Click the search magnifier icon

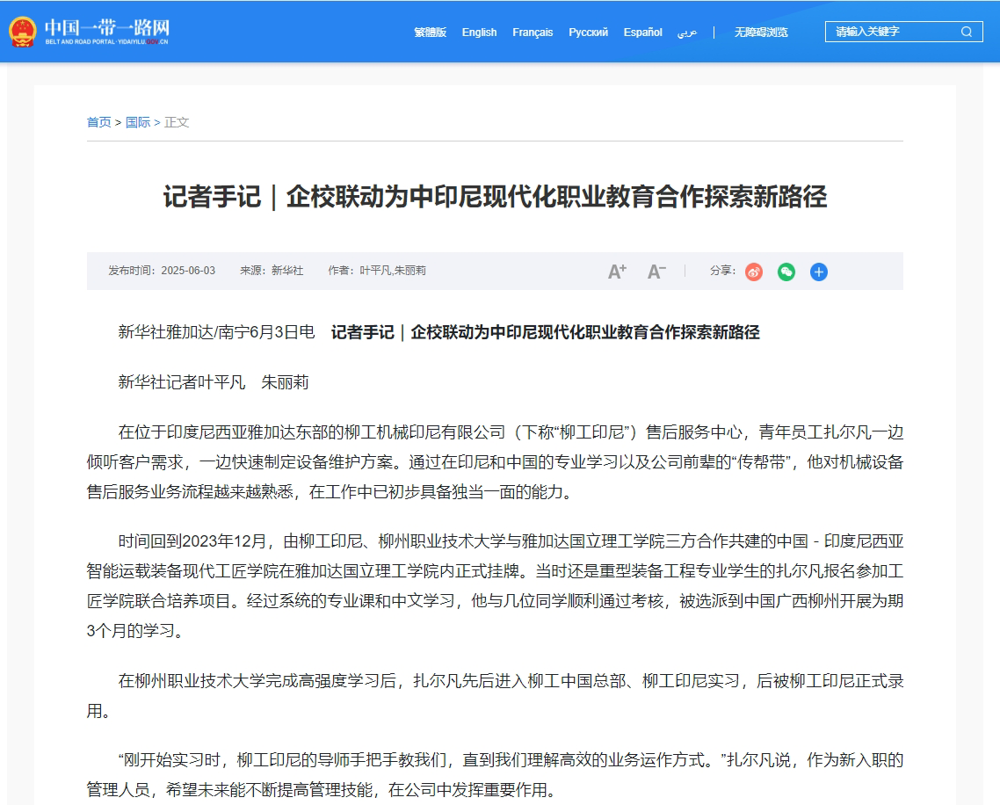(966, 31)
